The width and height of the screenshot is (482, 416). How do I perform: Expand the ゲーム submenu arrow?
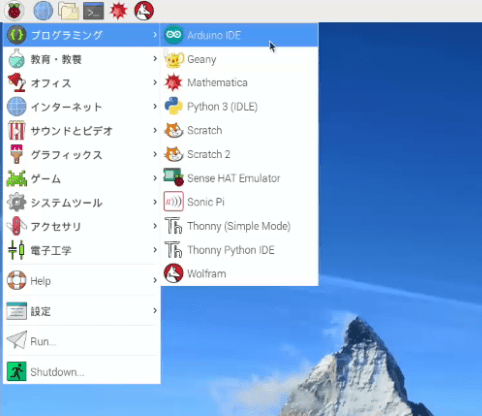click(x=155, y=178)
